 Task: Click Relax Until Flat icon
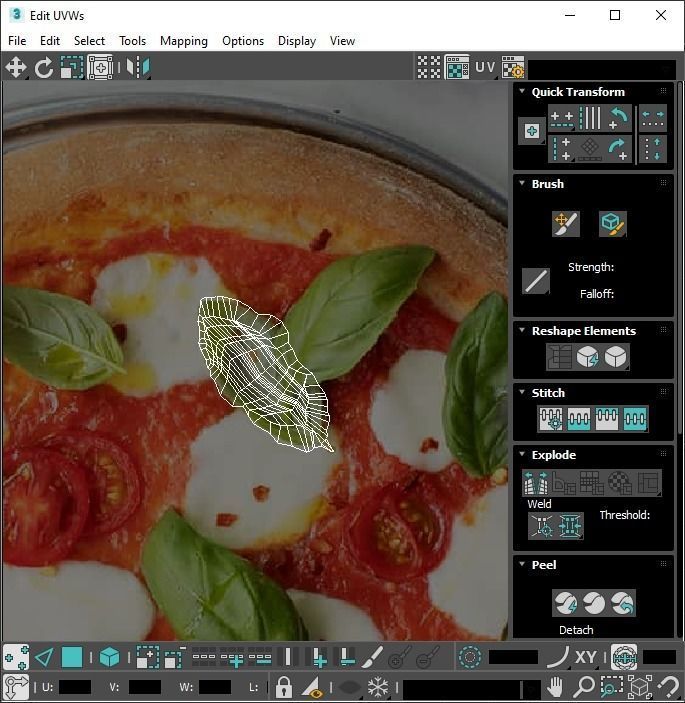click(587, 357)
